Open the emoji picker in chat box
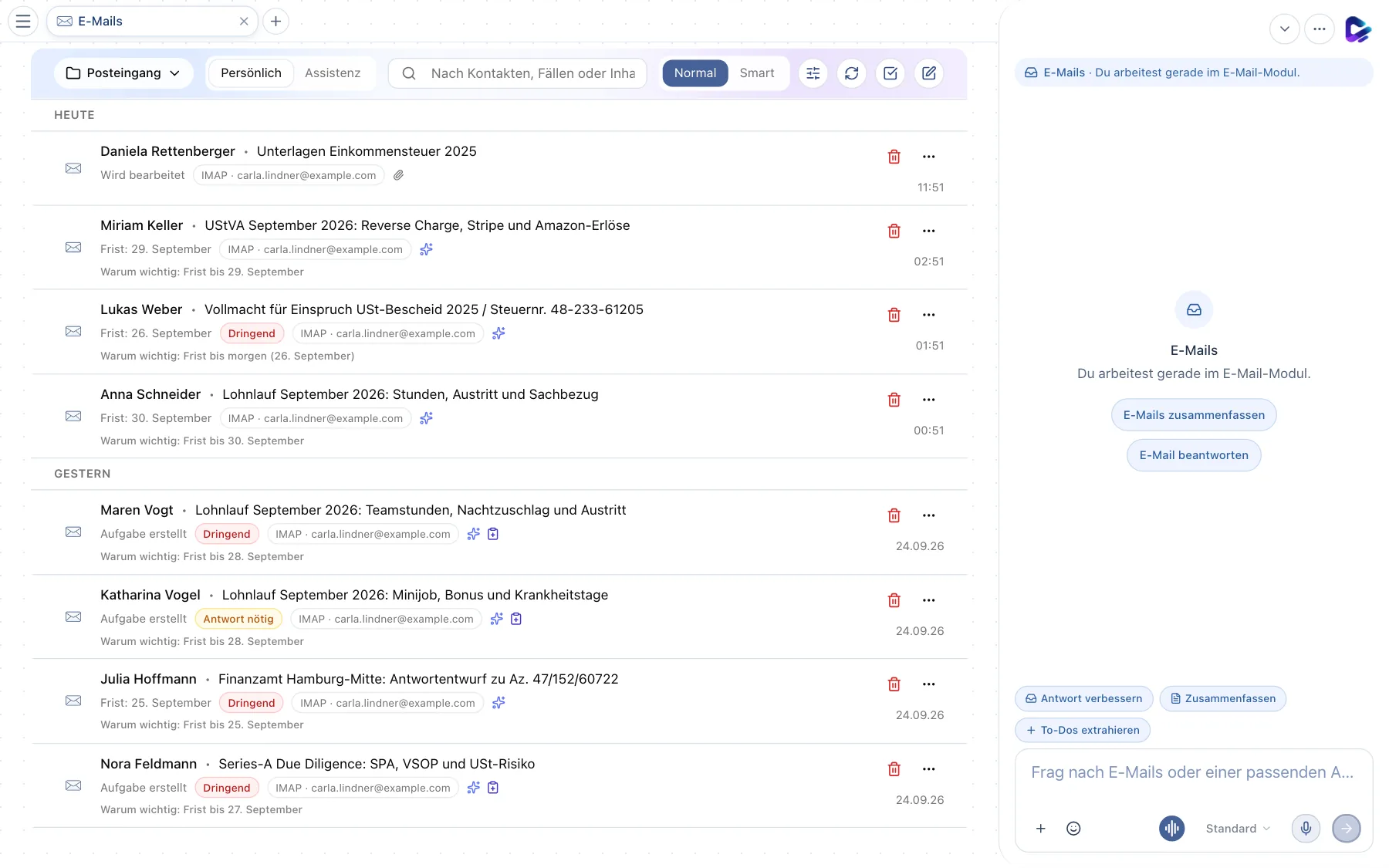 click(x=1073, y=828)
